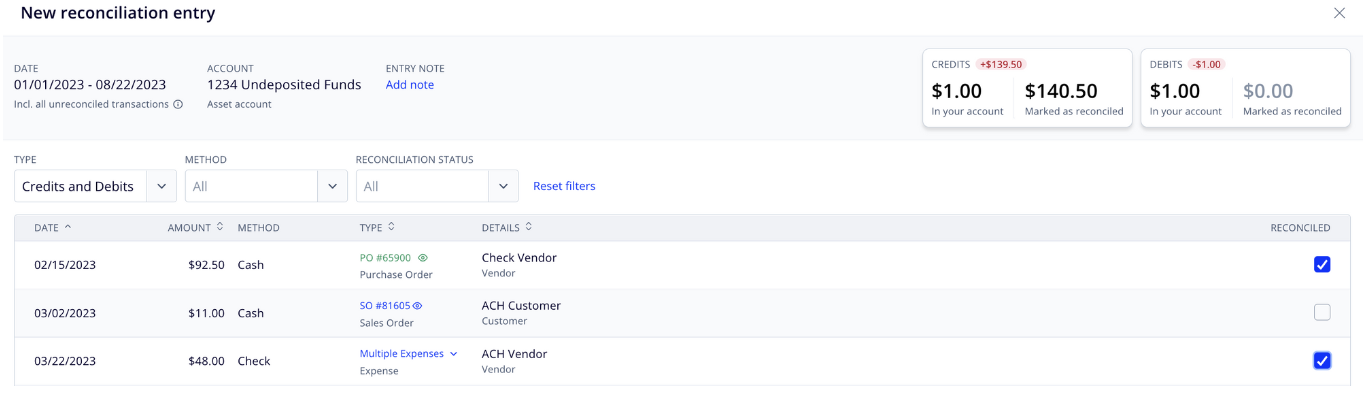
Task: Click the $0.00 marked as reconciled debits
Action: point(1268,91)
